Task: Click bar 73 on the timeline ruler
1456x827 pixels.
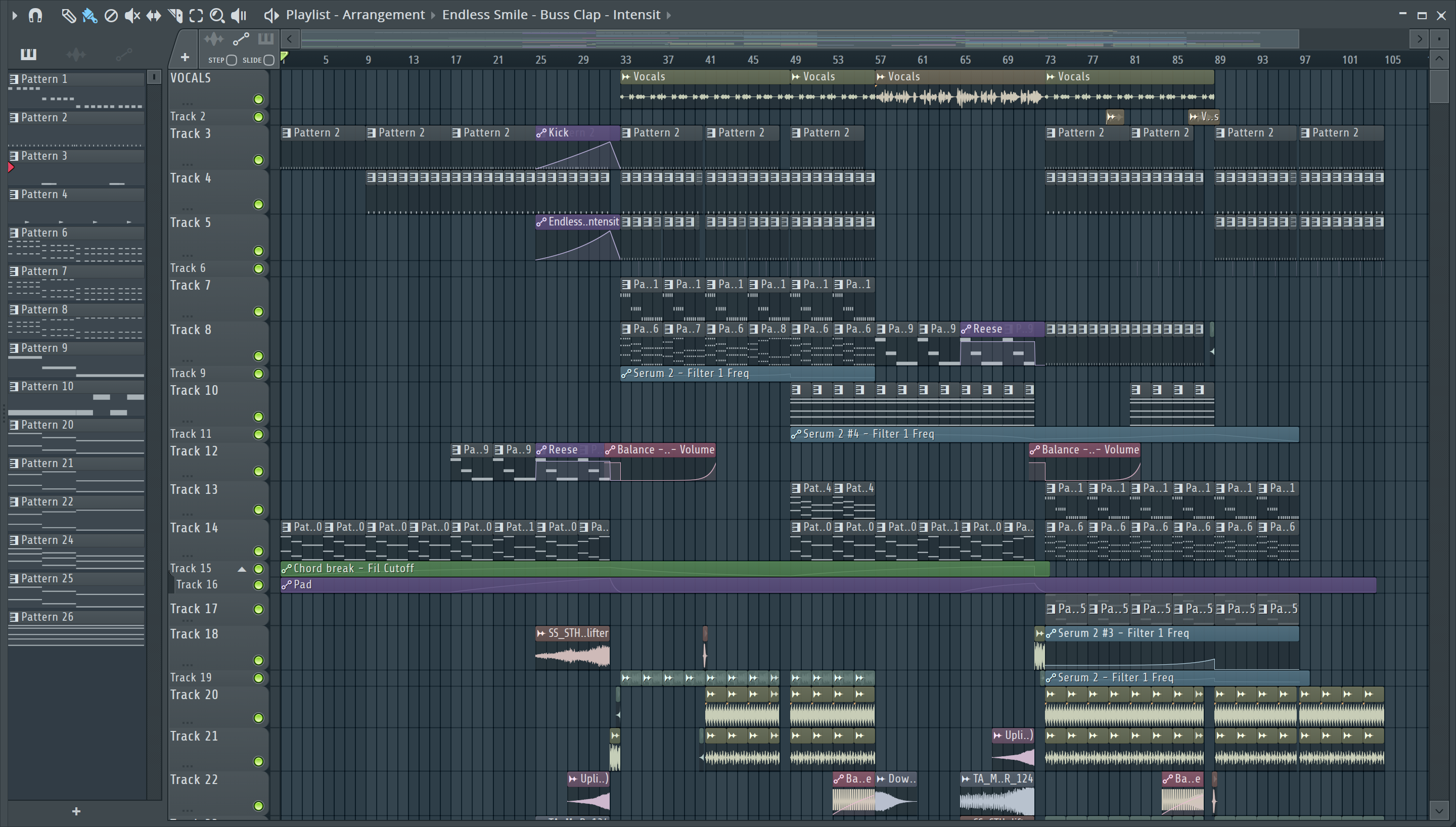Action: point(1051,60)
